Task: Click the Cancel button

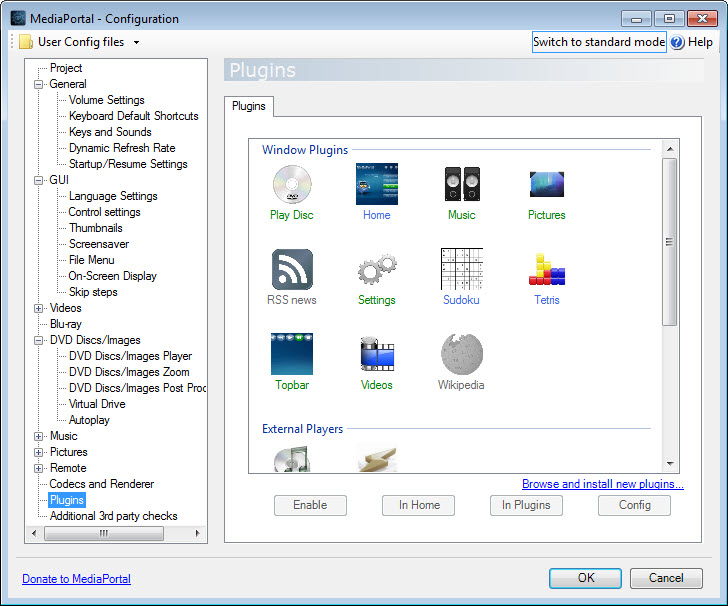Action: pyautogui.click(x=666, y=578)
